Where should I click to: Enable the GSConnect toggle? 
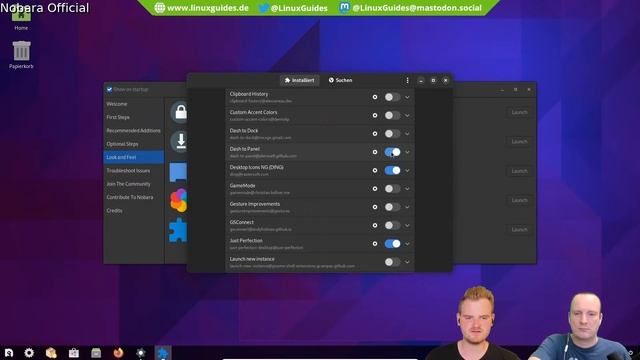click(x=392, y=226)
